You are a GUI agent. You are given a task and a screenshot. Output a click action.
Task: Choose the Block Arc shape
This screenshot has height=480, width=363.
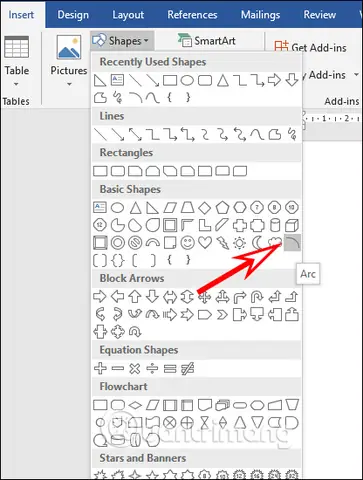click(153, 242)
